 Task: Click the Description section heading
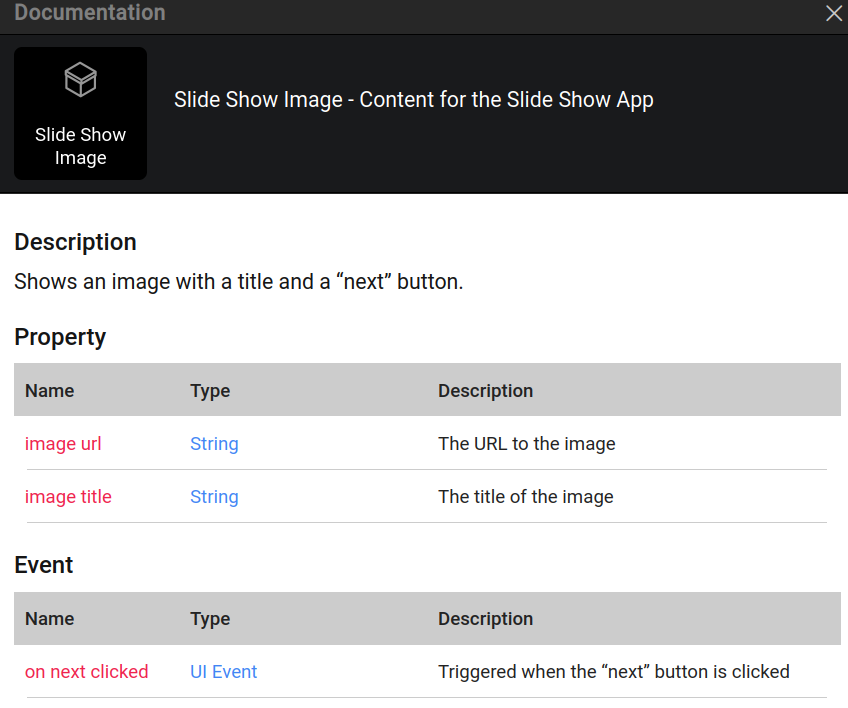[x=75, y=243]
